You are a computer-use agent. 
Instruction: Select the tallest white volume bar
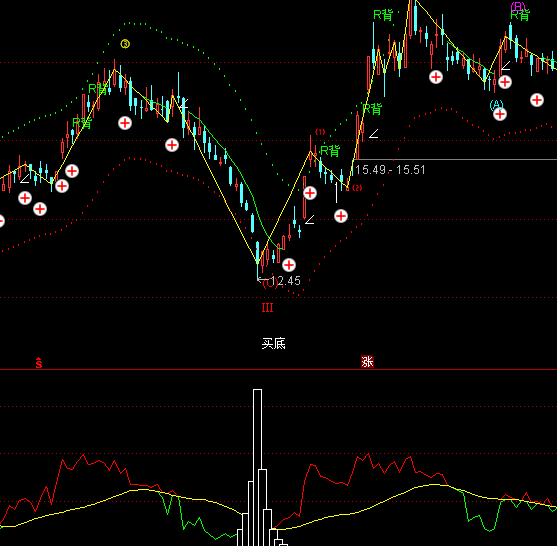(258, 467)
